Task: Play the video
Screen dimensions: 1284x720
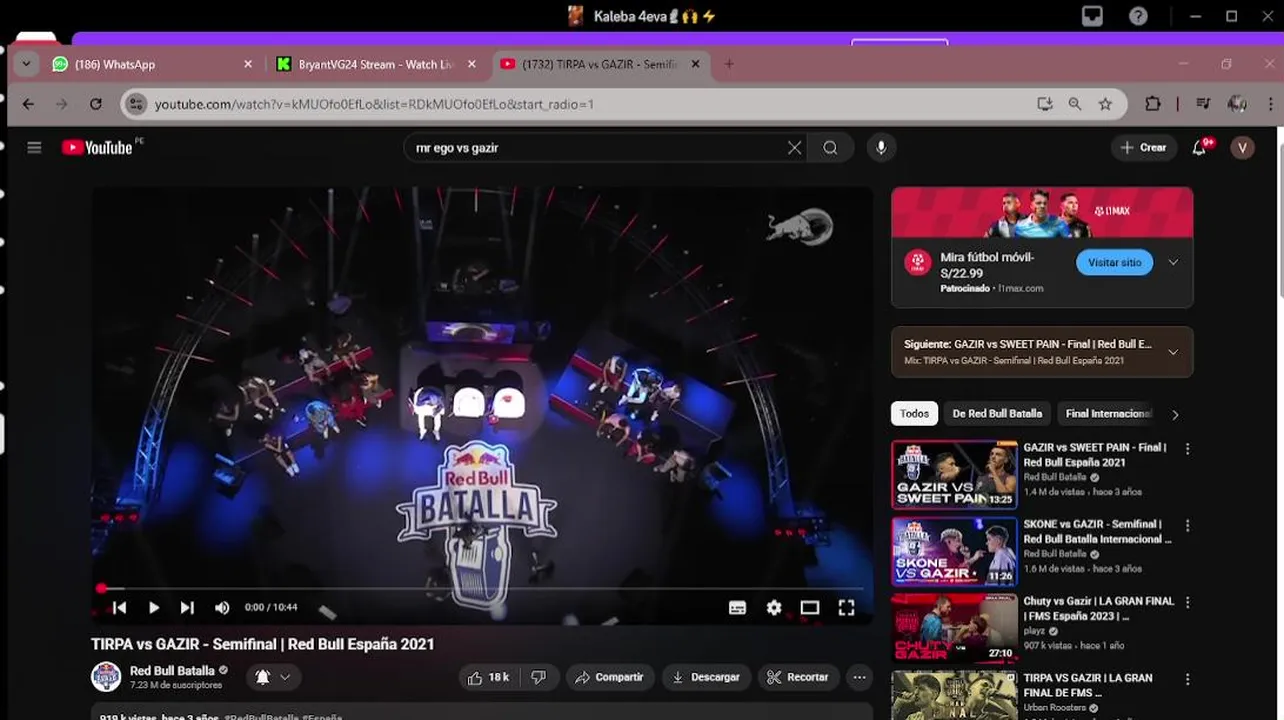Action: (153, 607)
